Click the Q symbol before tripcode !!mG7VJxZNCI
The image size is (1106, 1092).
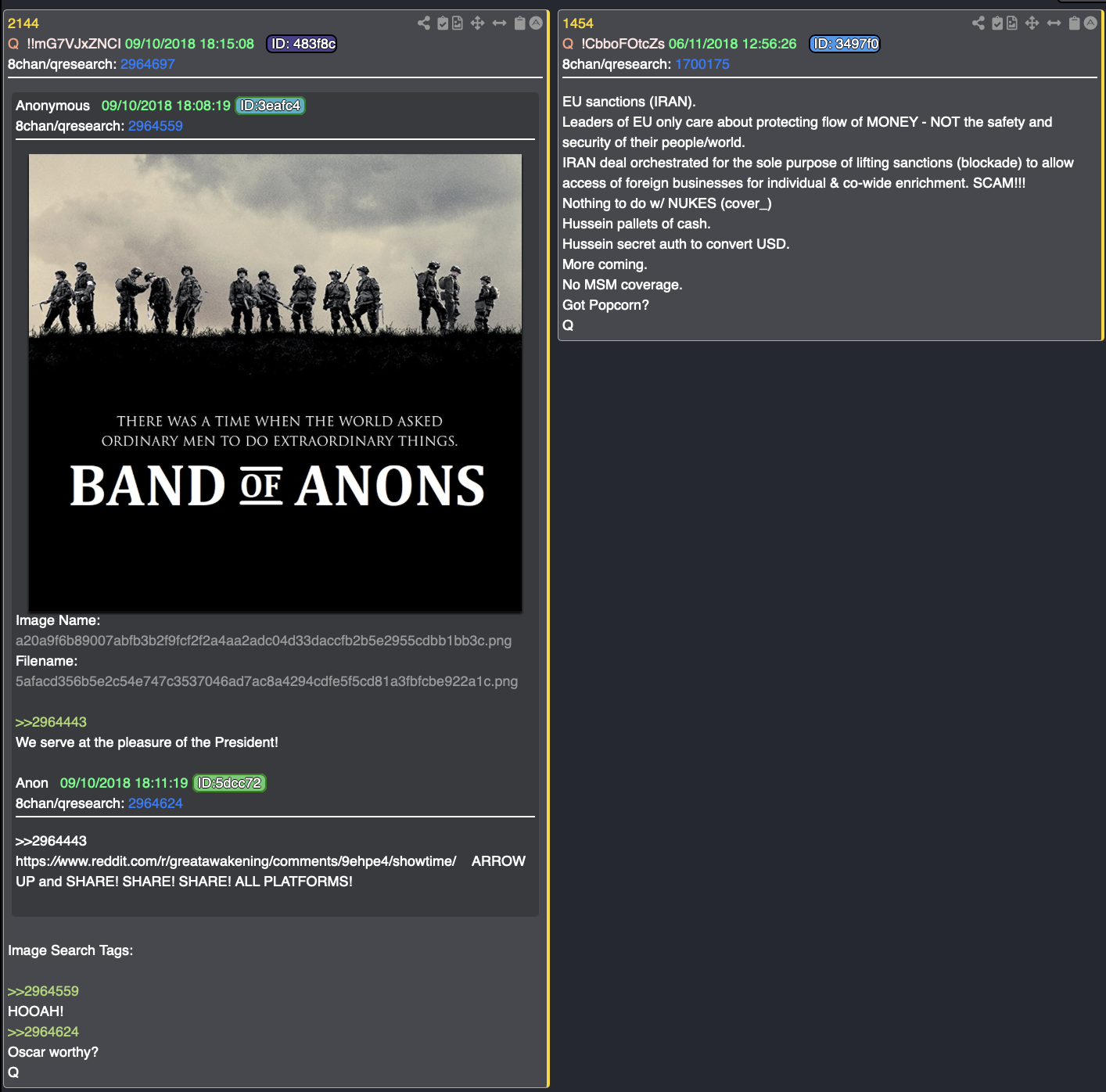click(13, 44)
